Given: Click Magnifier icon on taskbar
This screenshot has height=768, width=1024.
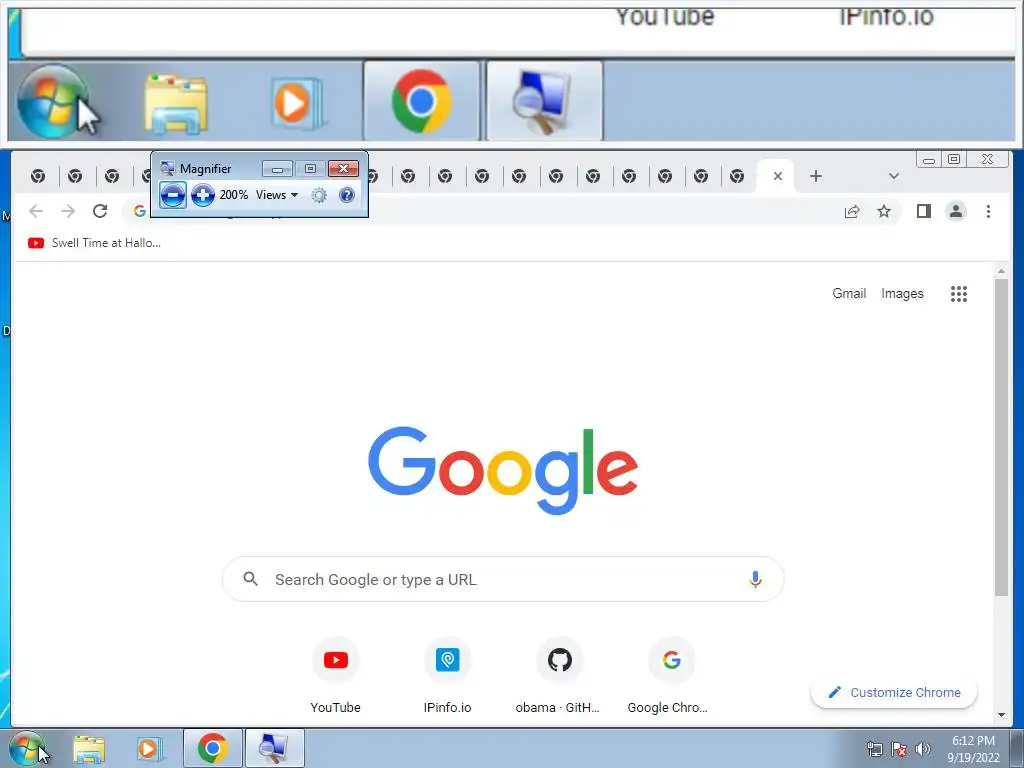Looking at the screenshot, I should [274, 748].
